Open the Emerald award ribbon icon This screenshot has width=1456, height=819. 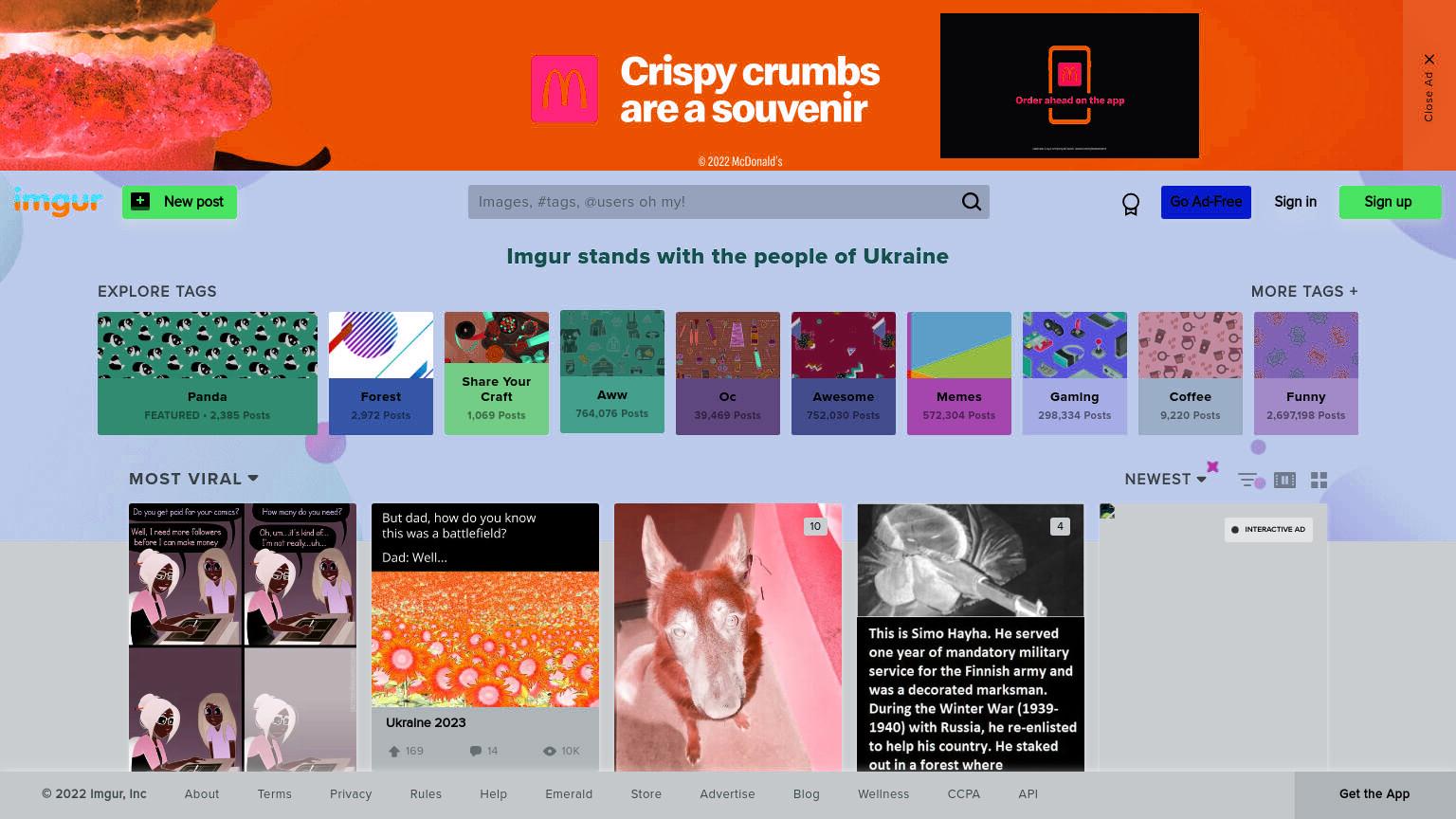(1130, 204)
